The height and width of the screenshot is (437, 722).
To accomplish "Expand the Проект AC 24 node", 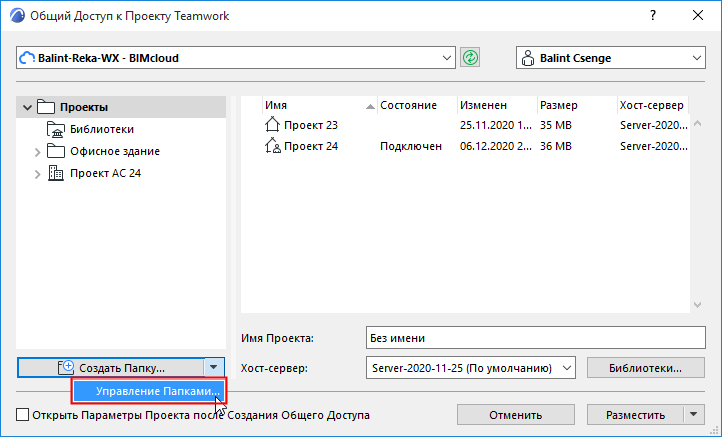I will [x=38, y=174].
